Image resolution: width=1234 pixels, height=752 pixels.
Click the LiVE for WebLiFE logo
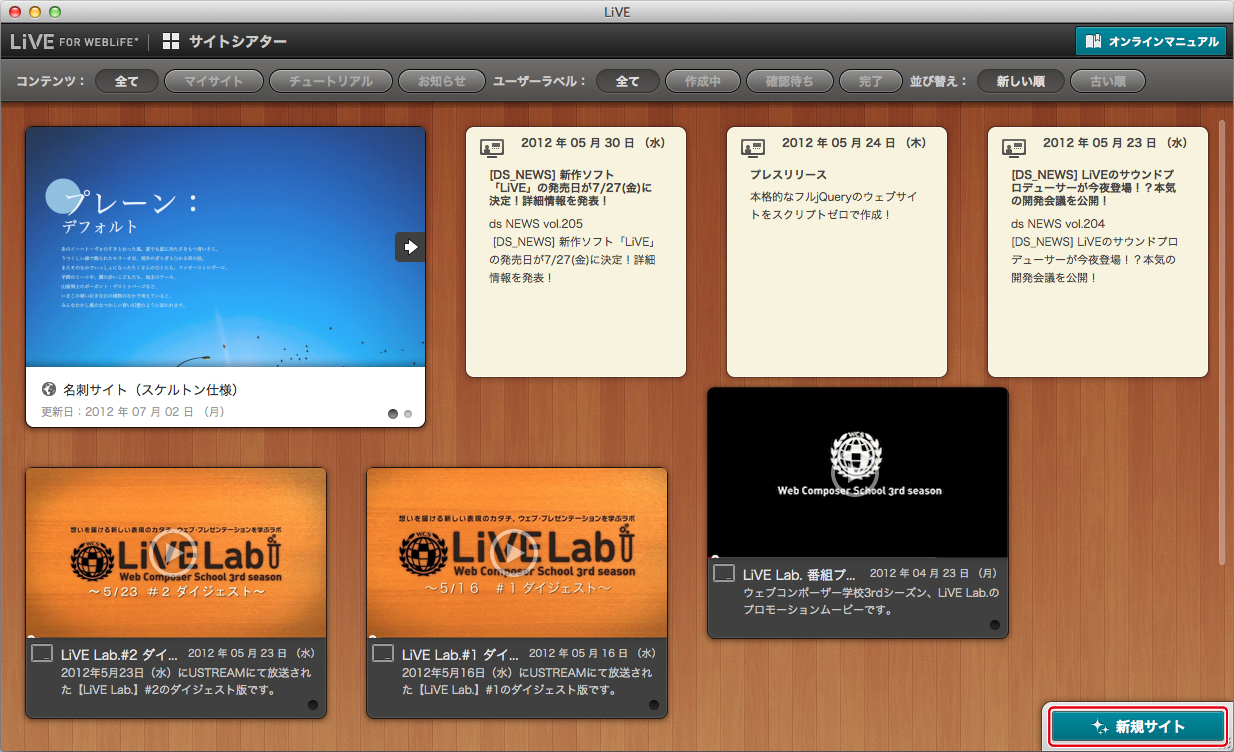pyautogui.click(x=75, y=42)
